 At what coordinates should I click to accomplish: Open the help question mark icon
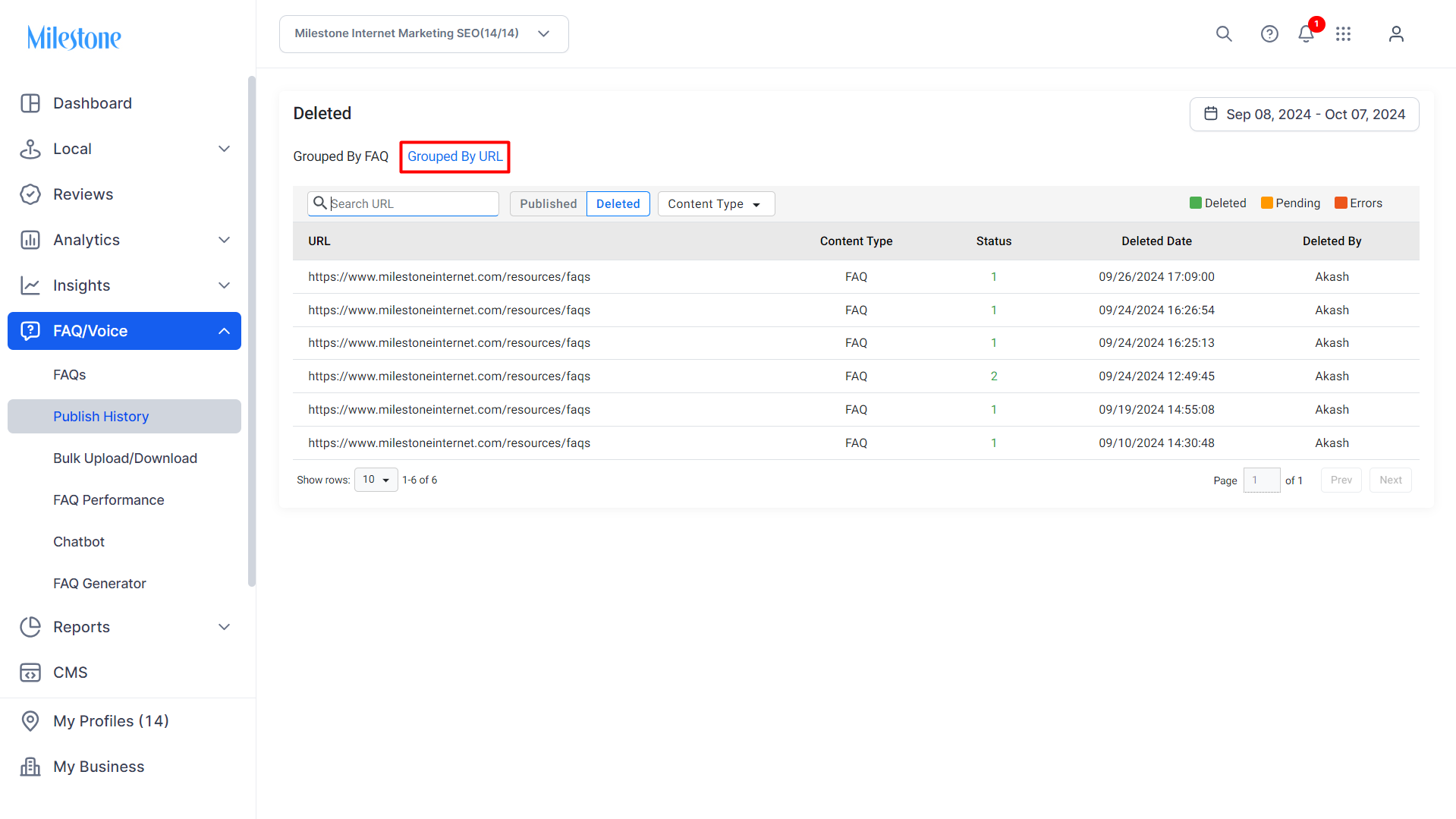pos(1269,34)
